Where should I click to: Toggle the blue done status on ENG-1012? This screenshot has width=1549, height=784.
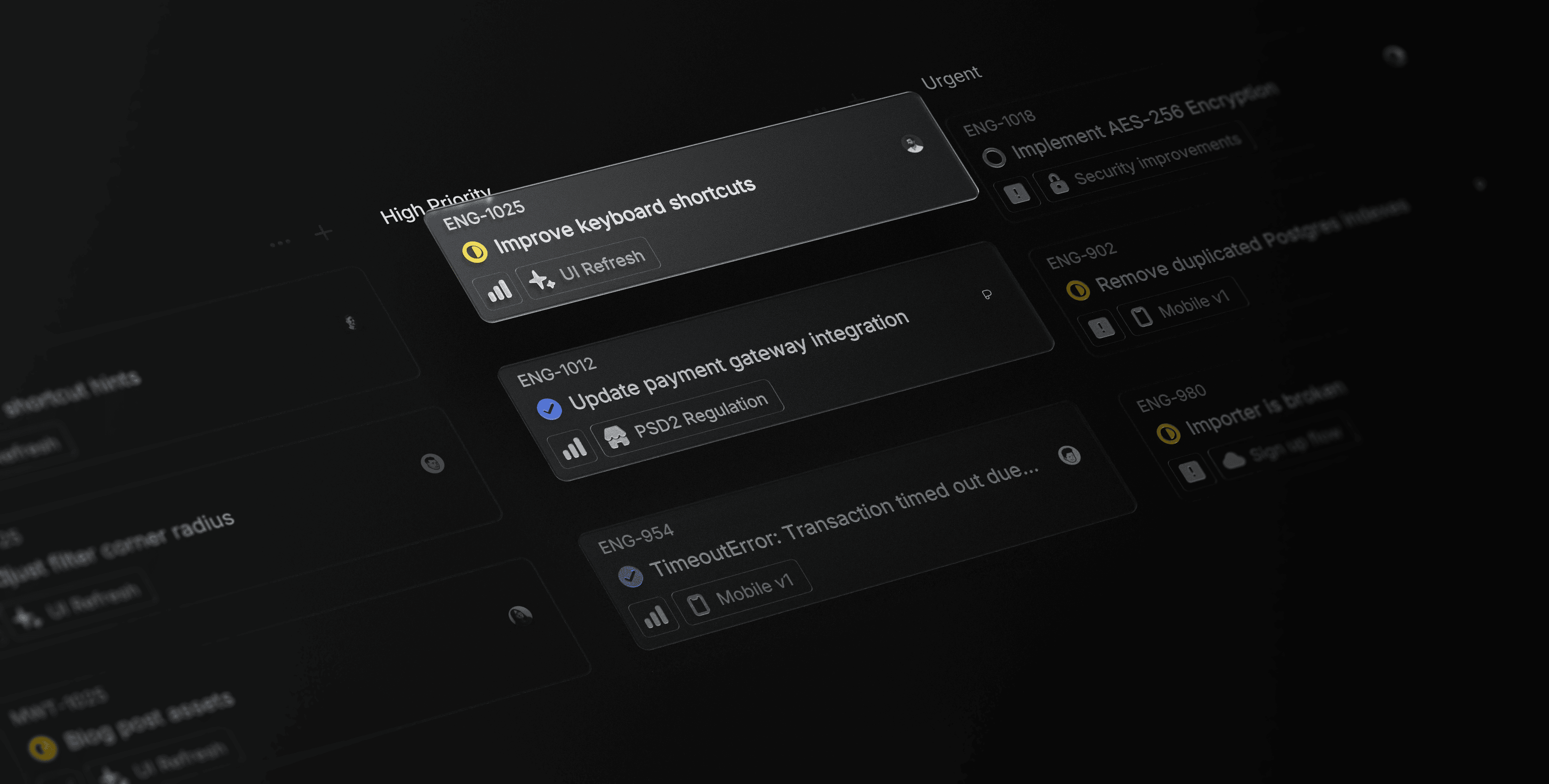pos(549,409)
